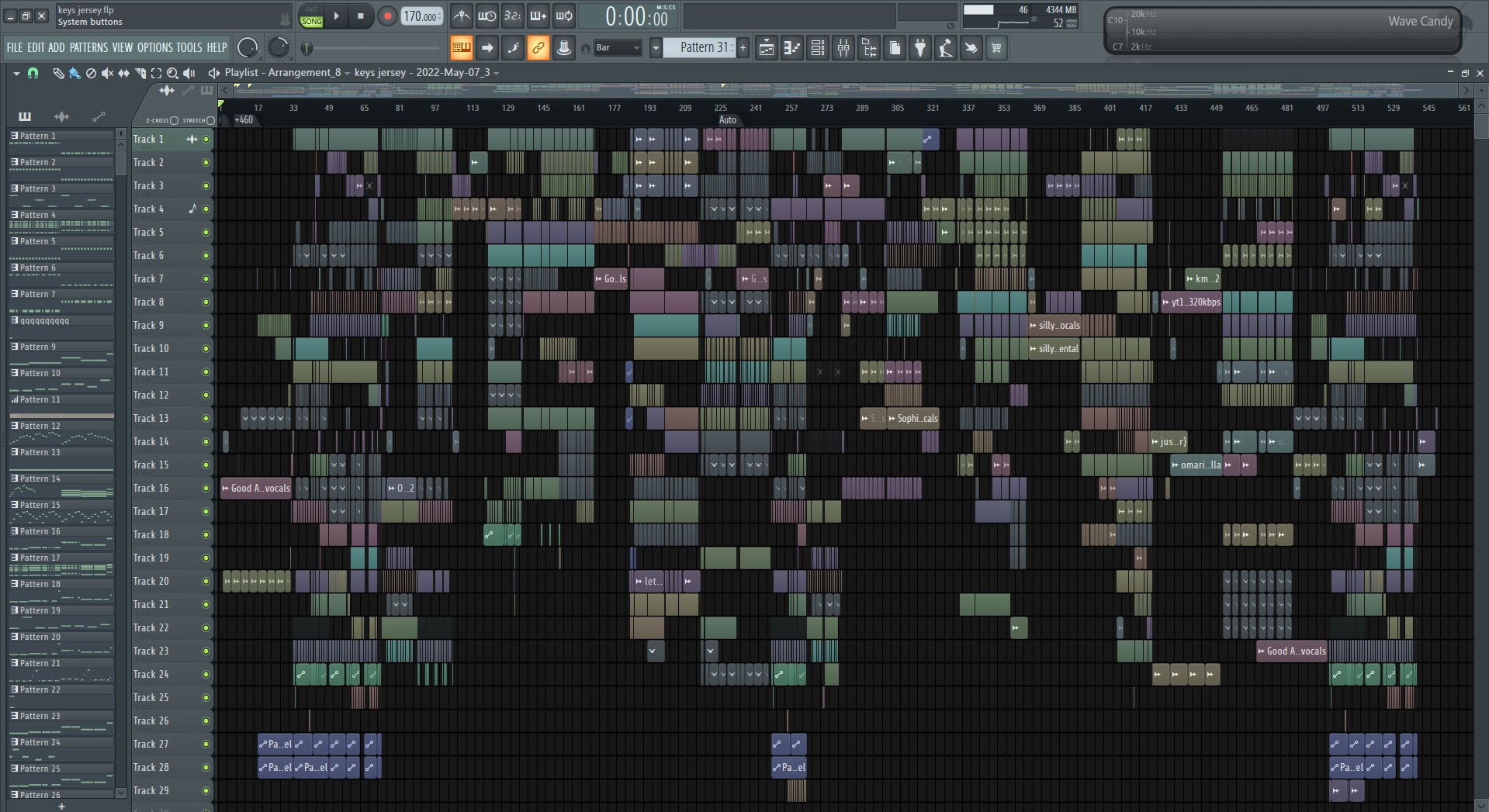
Task: Open the Playlist options menu arrow
Action: 16,73
